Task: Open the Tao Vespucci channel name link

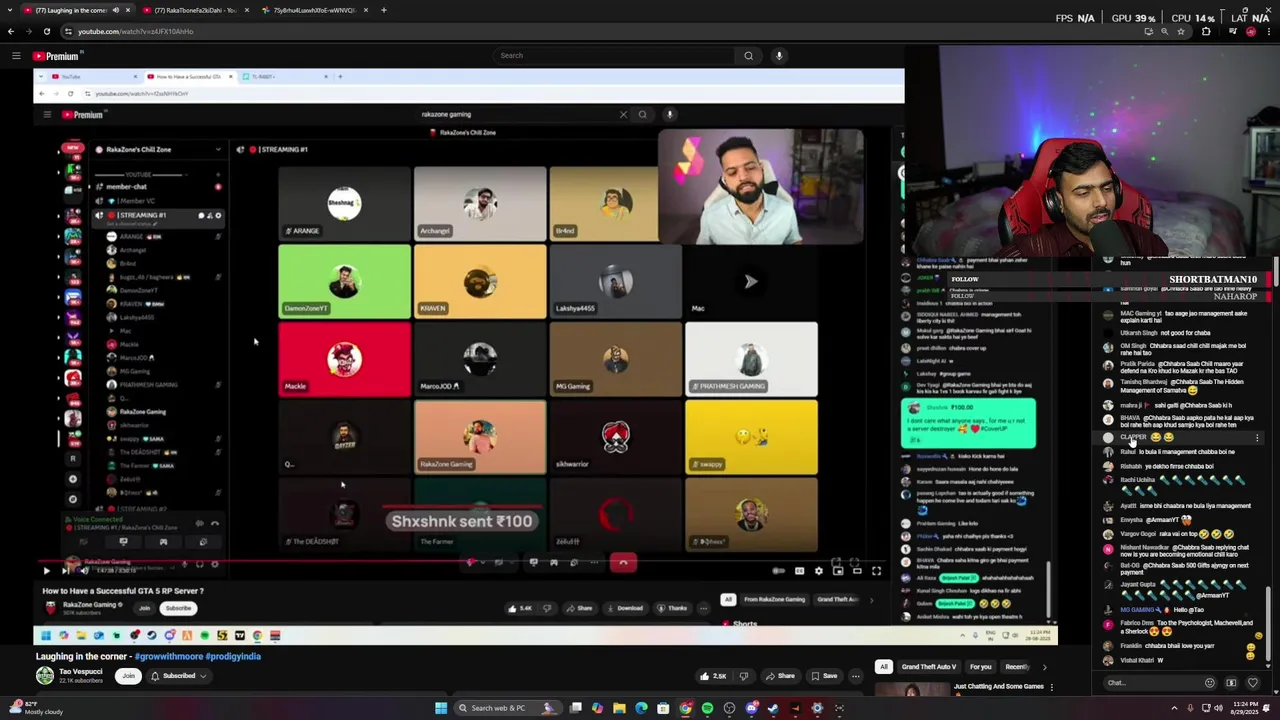Action: tap(80, 672)
